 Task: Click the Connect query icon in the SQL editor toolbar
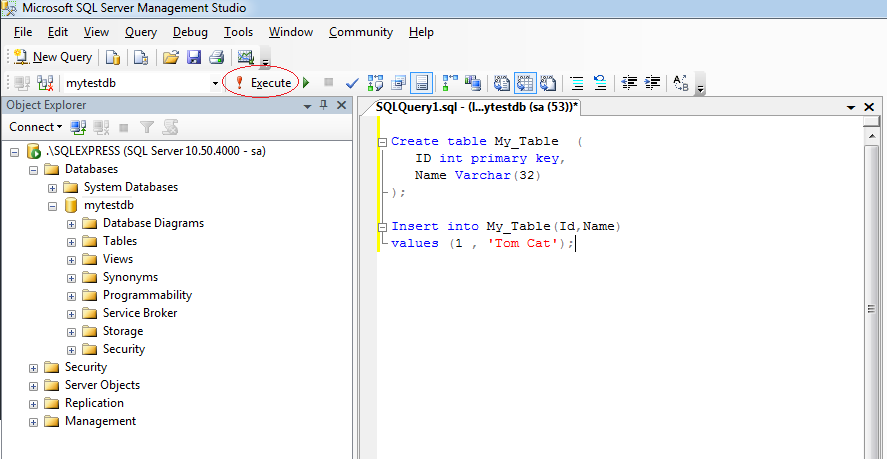(x=22, y=83)
